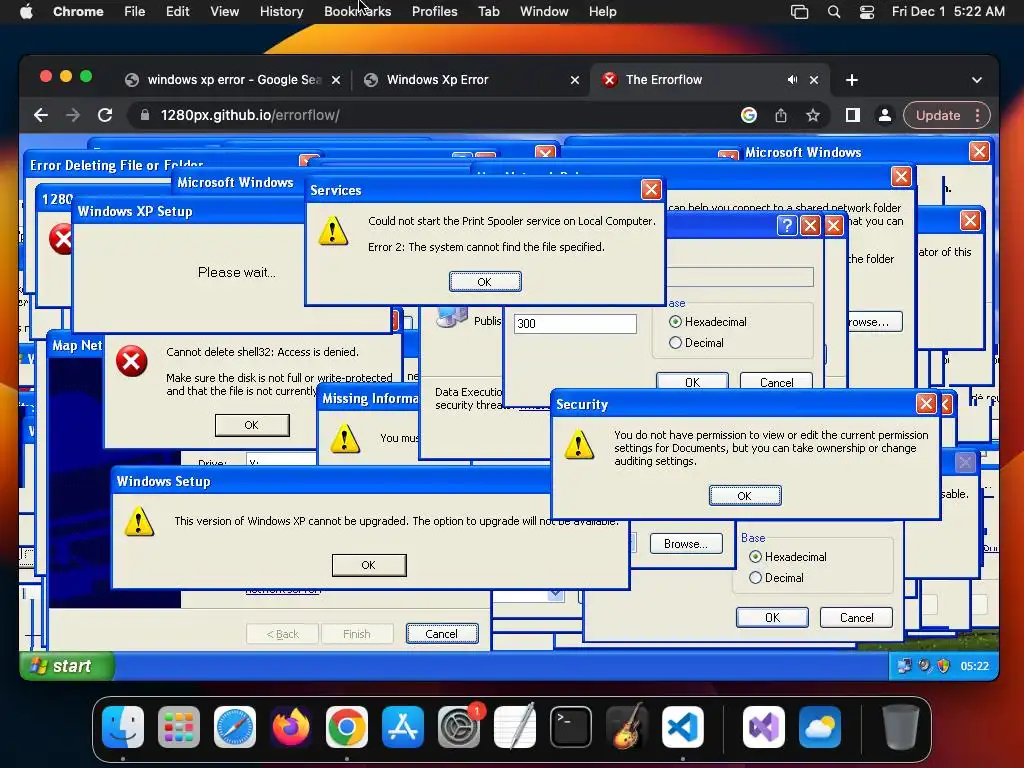
Task: Open the File menu in the menu bar
Action: tap(135, 11)
